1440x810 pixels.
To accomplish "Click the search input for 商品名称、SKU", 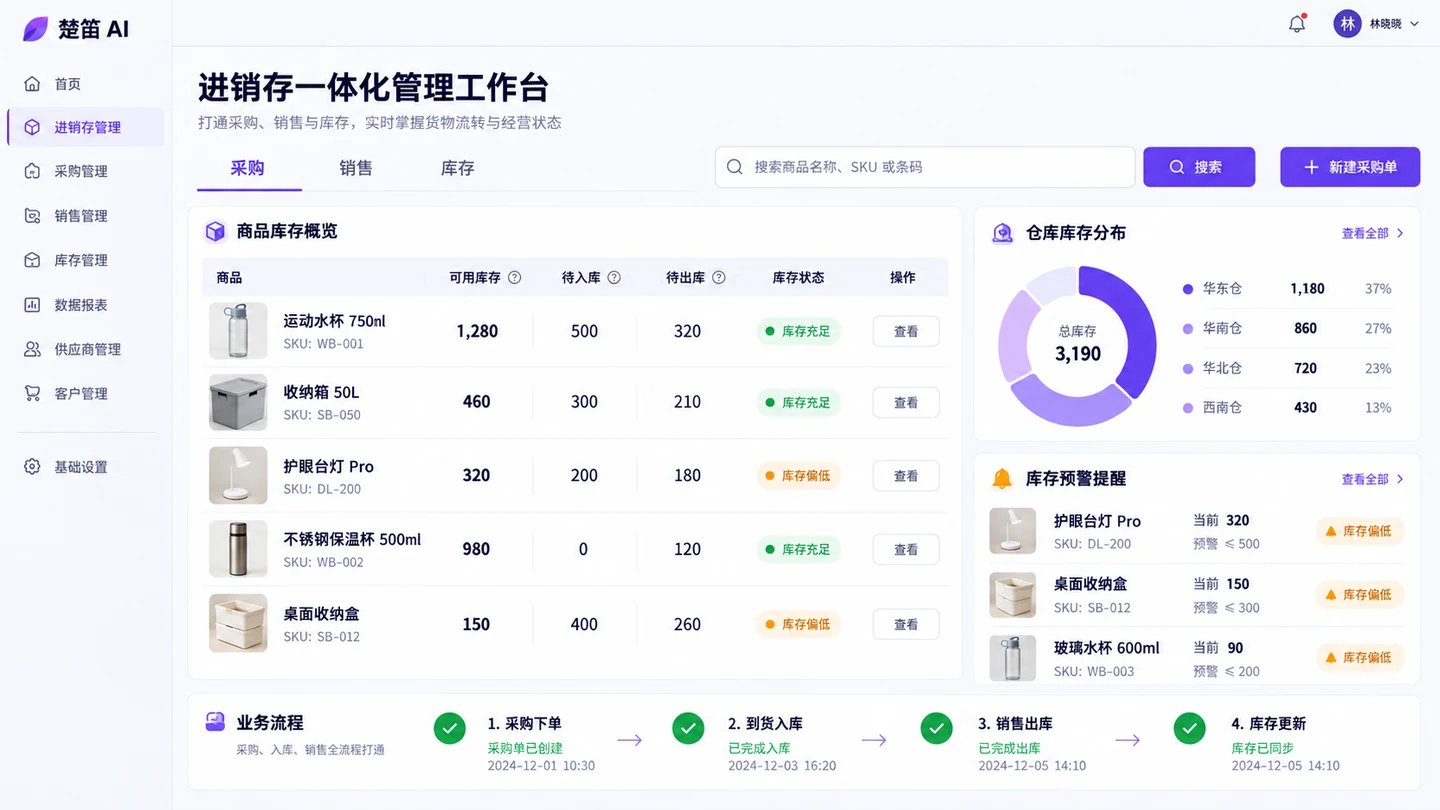I will point(925,167).
